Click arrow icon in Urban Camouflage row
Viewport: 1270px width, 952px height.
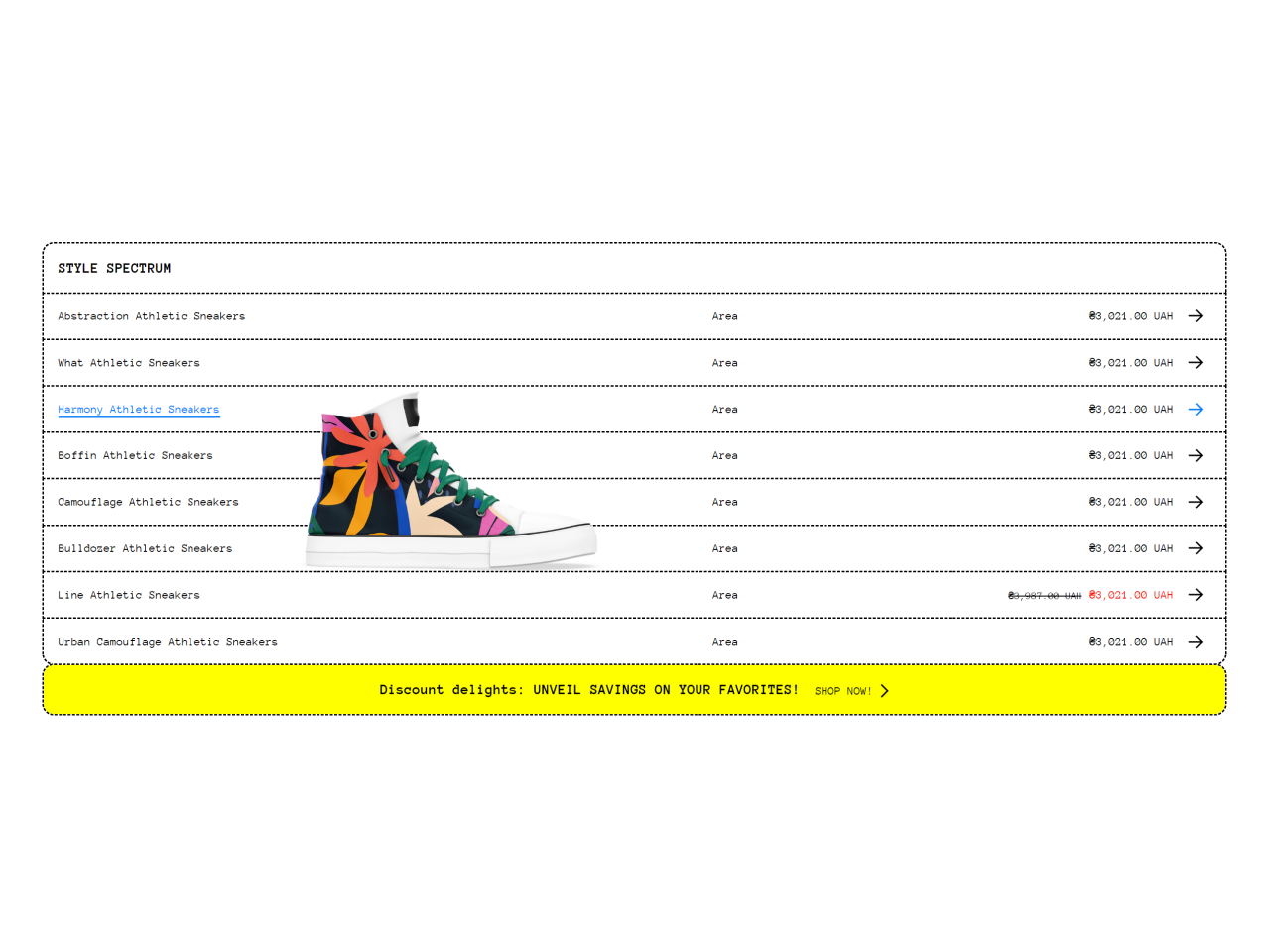pyautogui.click(x=1196, y=642)
